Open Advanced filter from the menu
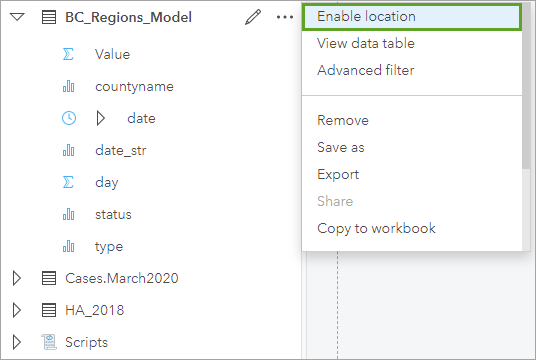The height and width of the screenshot is (360, 536). point(412,70)
